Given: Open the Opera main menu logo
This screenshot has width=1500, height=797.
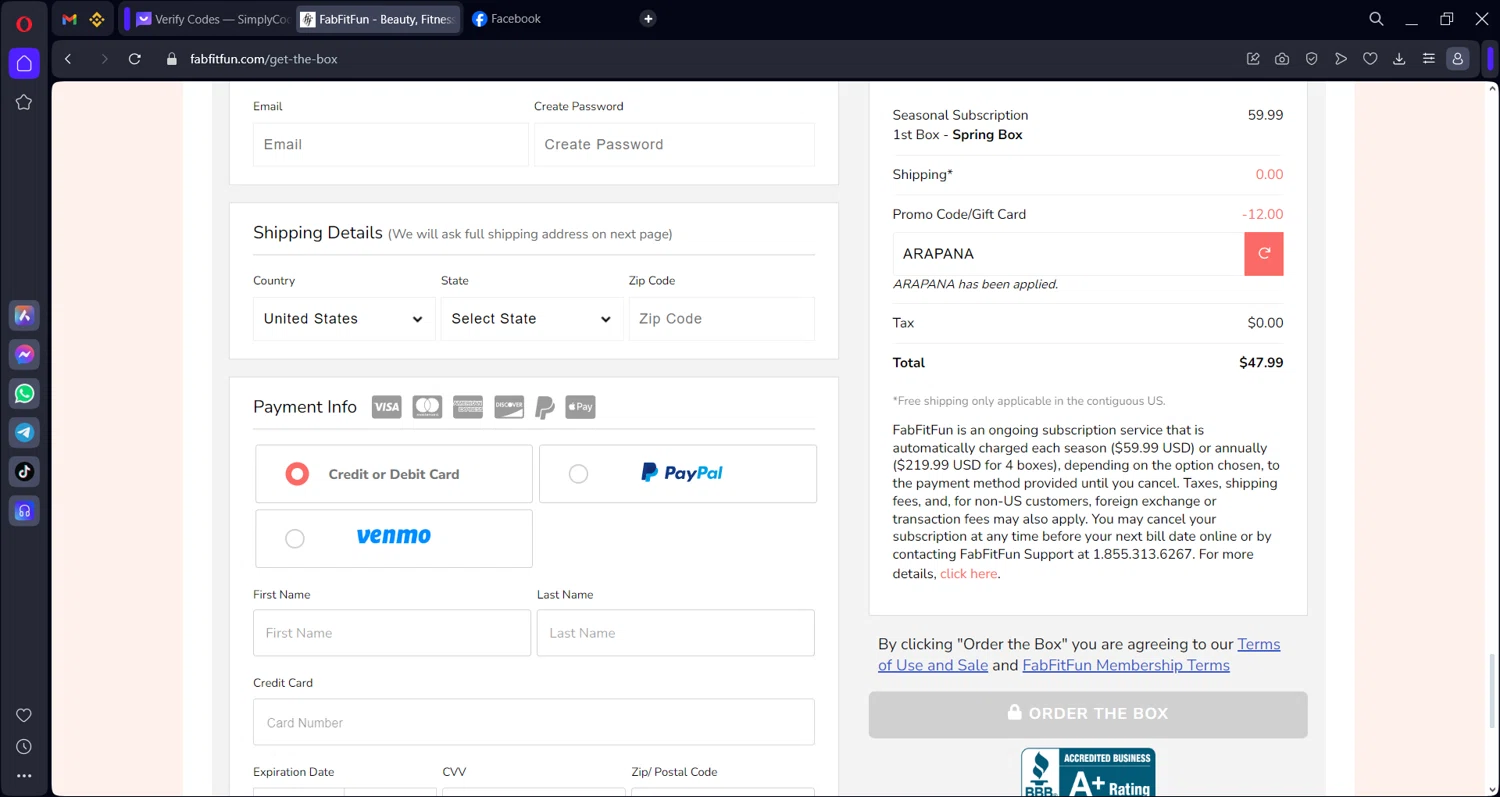Looking at the screenshot, I should coord(24,24).
